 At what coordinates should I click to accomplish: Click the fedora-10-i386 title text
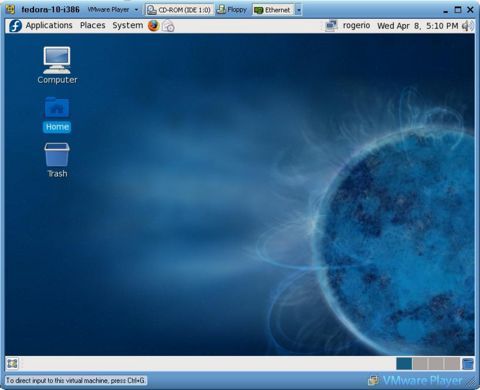pos(50,9)
